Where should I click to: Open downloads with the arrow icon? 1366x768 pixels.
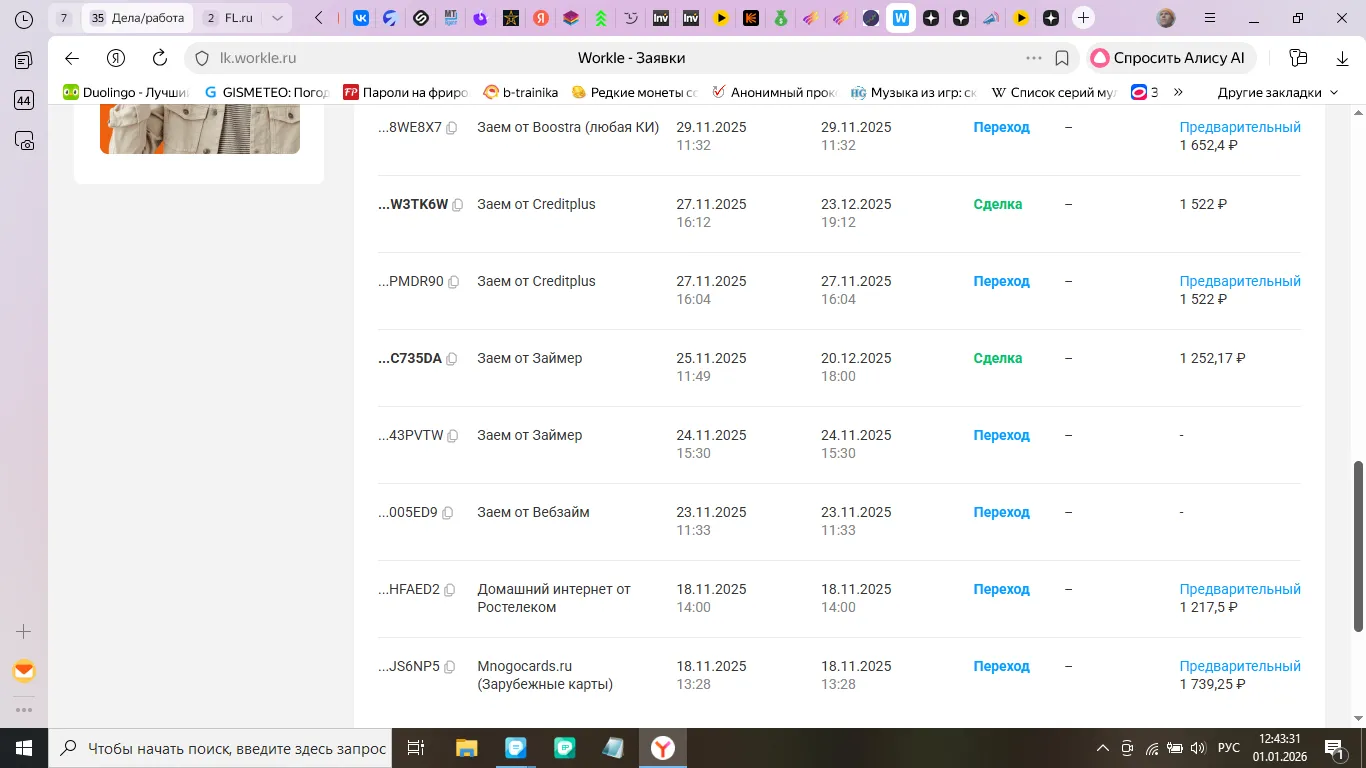click(1342, 58)
